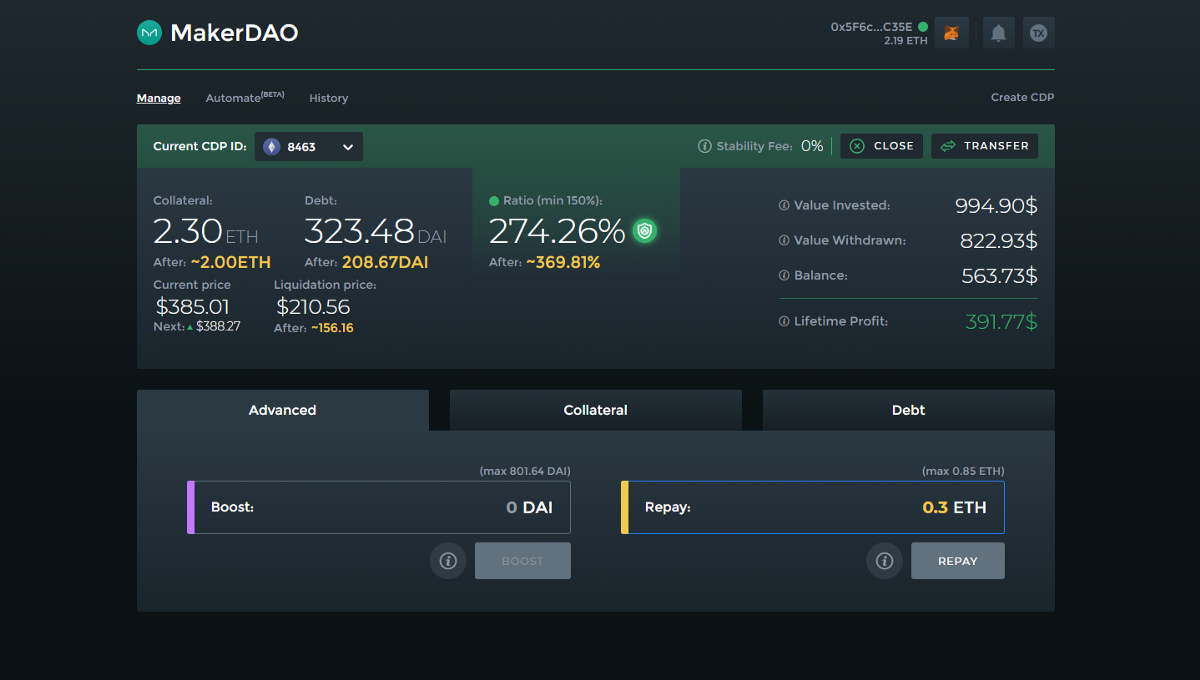Click the Stability Fee 0% value
The image size is (1200, 680).
click(812, 146)
